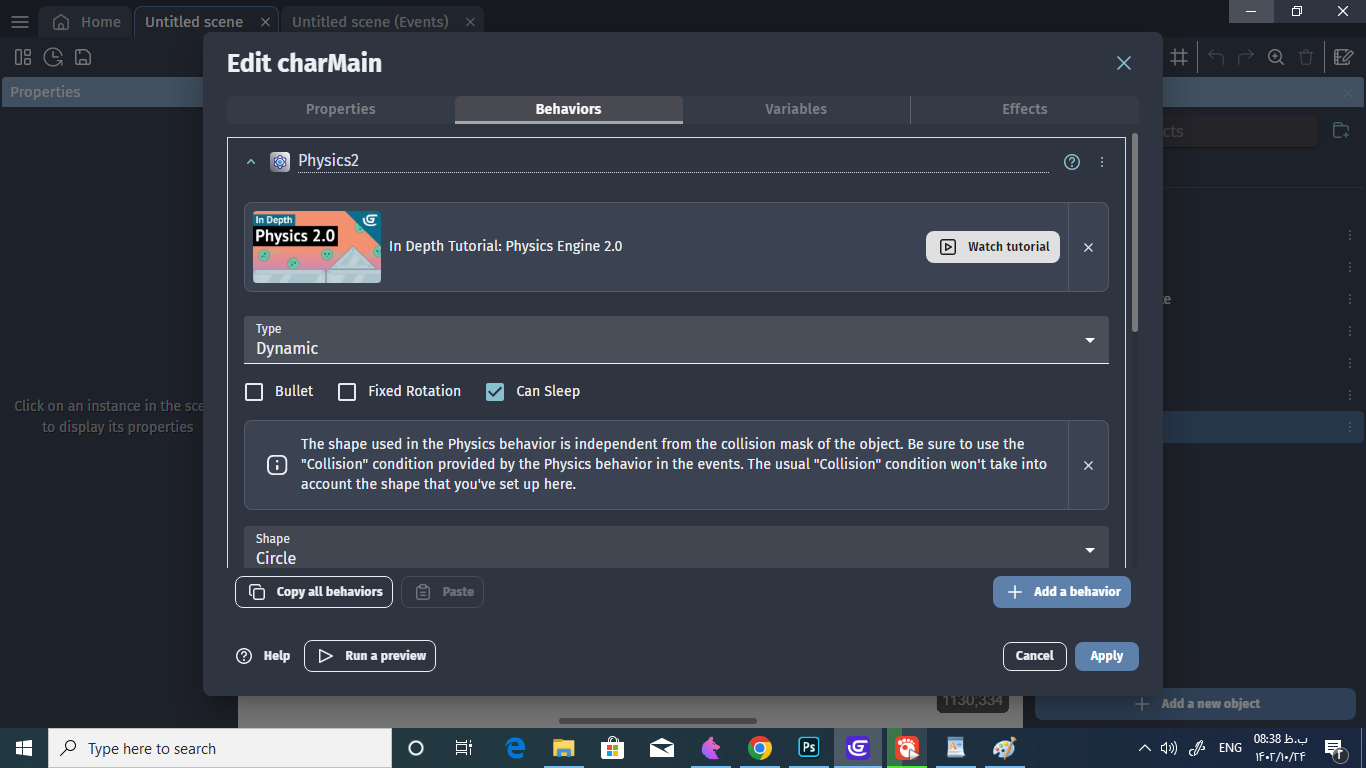Viewport: 1366px width, 768px height.
Task: Click the Apply button
Action: (1107, 656)
